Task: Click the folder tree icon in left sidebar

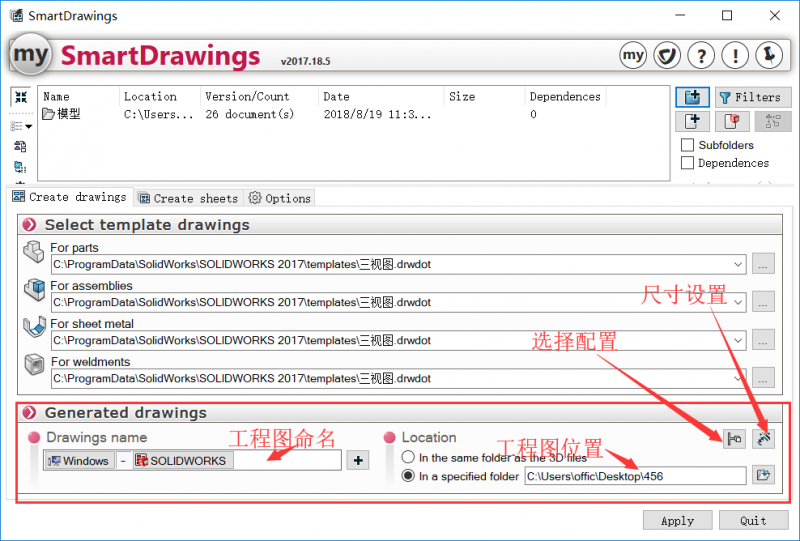Action: pos(20,167)
